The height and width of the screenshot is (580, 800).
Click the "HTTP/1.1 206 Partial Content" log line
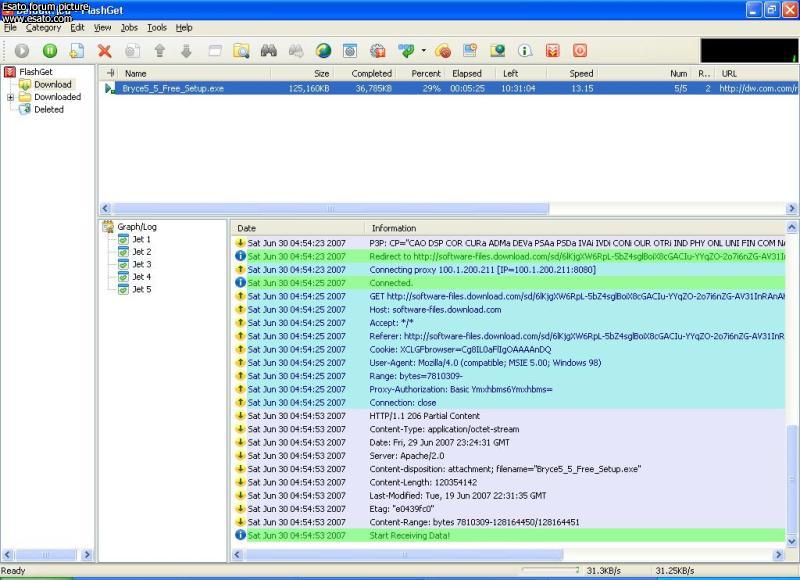pos(509,416)
